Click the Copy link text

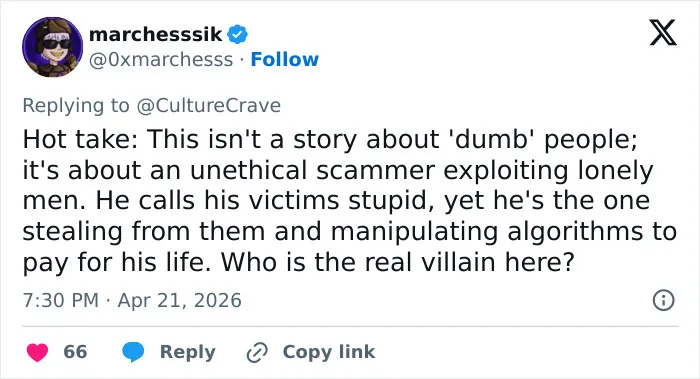click(329, 352)
